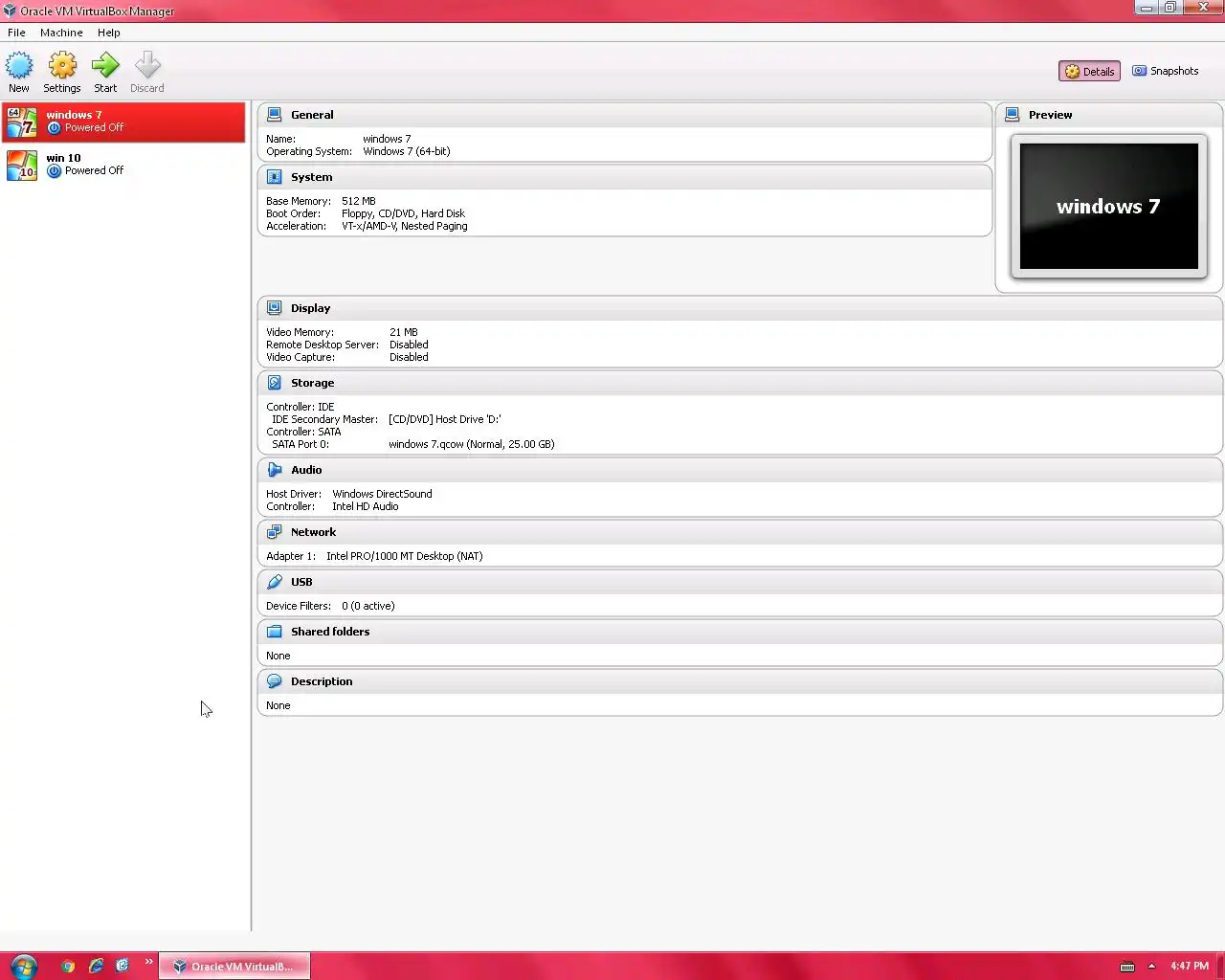1225x980 pixels.
Task: Click the 'Windows DirectSound' host driver value
Action: pyautogui.click(x=382, y=494)
